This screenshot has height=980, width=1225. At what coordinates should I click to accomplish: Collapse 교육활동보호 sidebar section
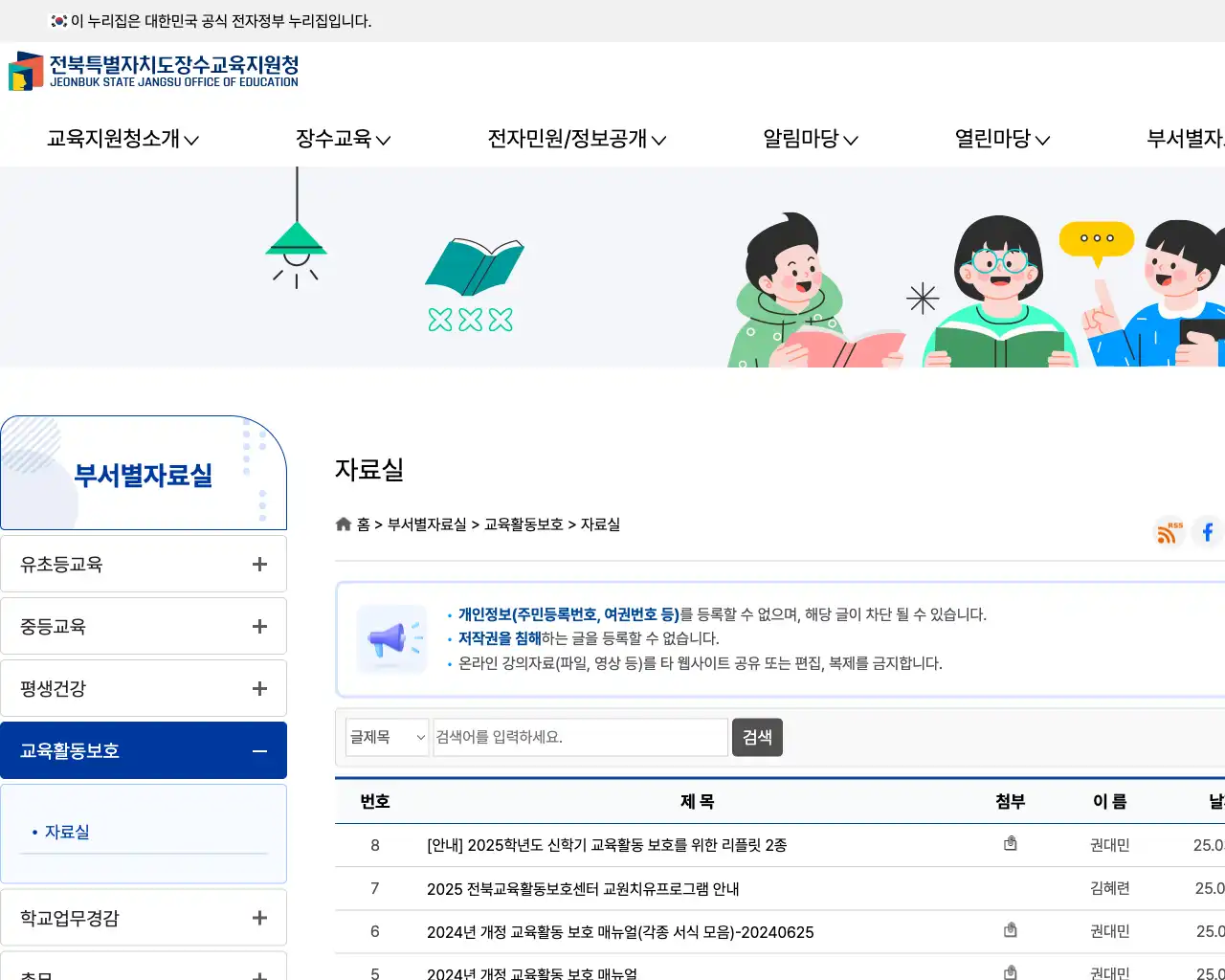[144, 750]
